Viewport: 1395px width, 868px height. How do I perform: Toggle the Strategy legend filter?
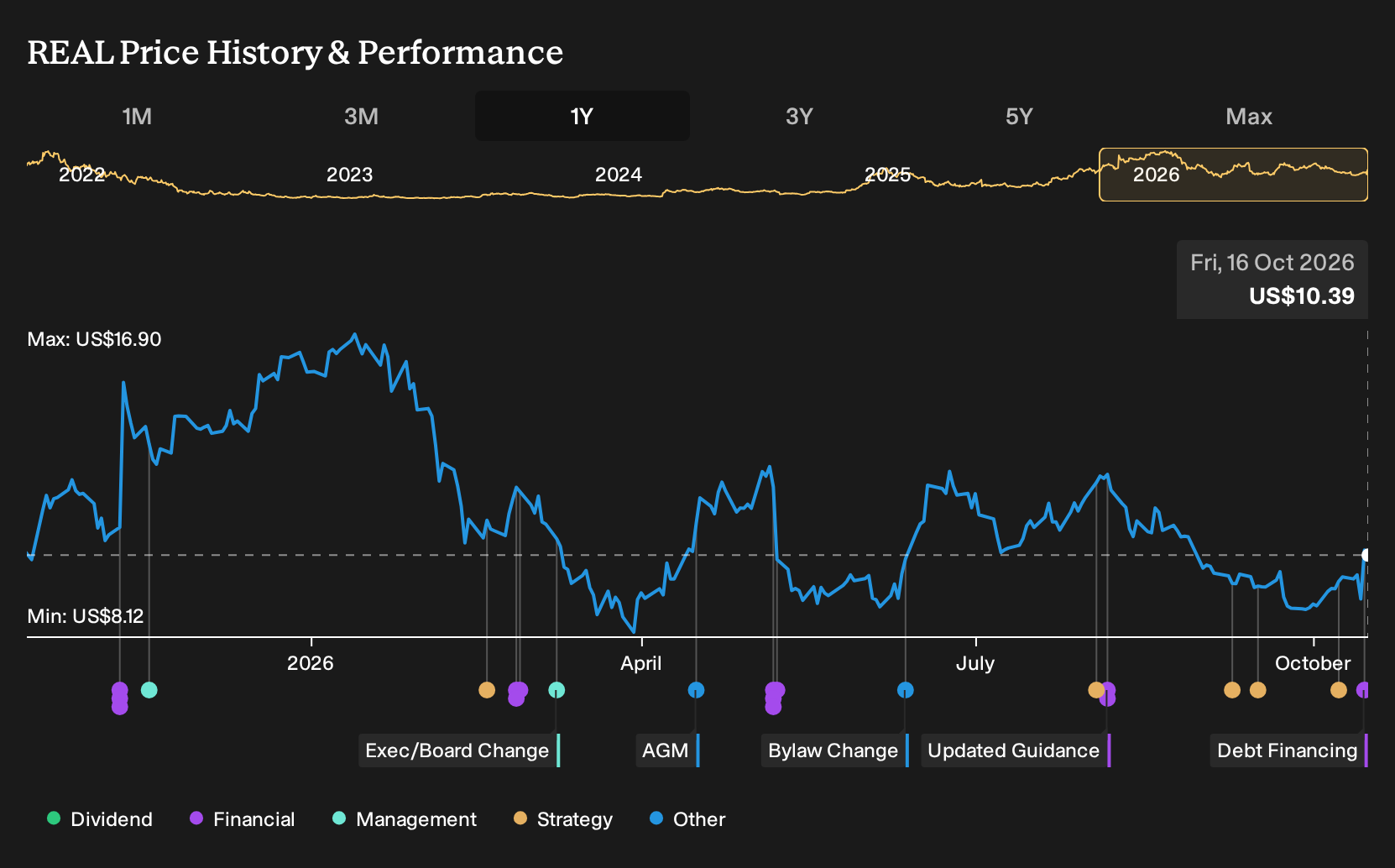pos(563,819)
